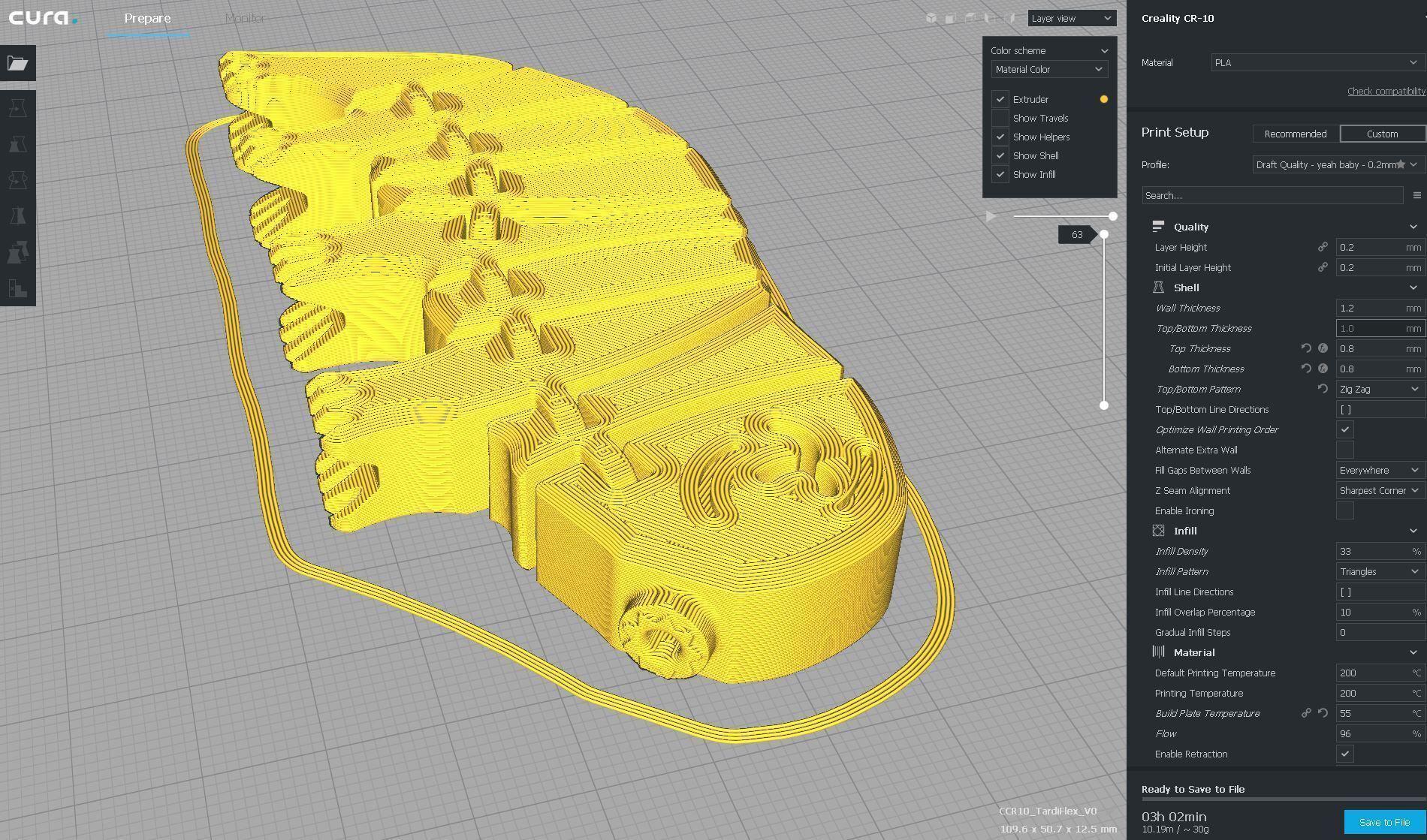Open the Material Color scheme dropdown
Screen dimensions: 1427x840
(1049, 69)
